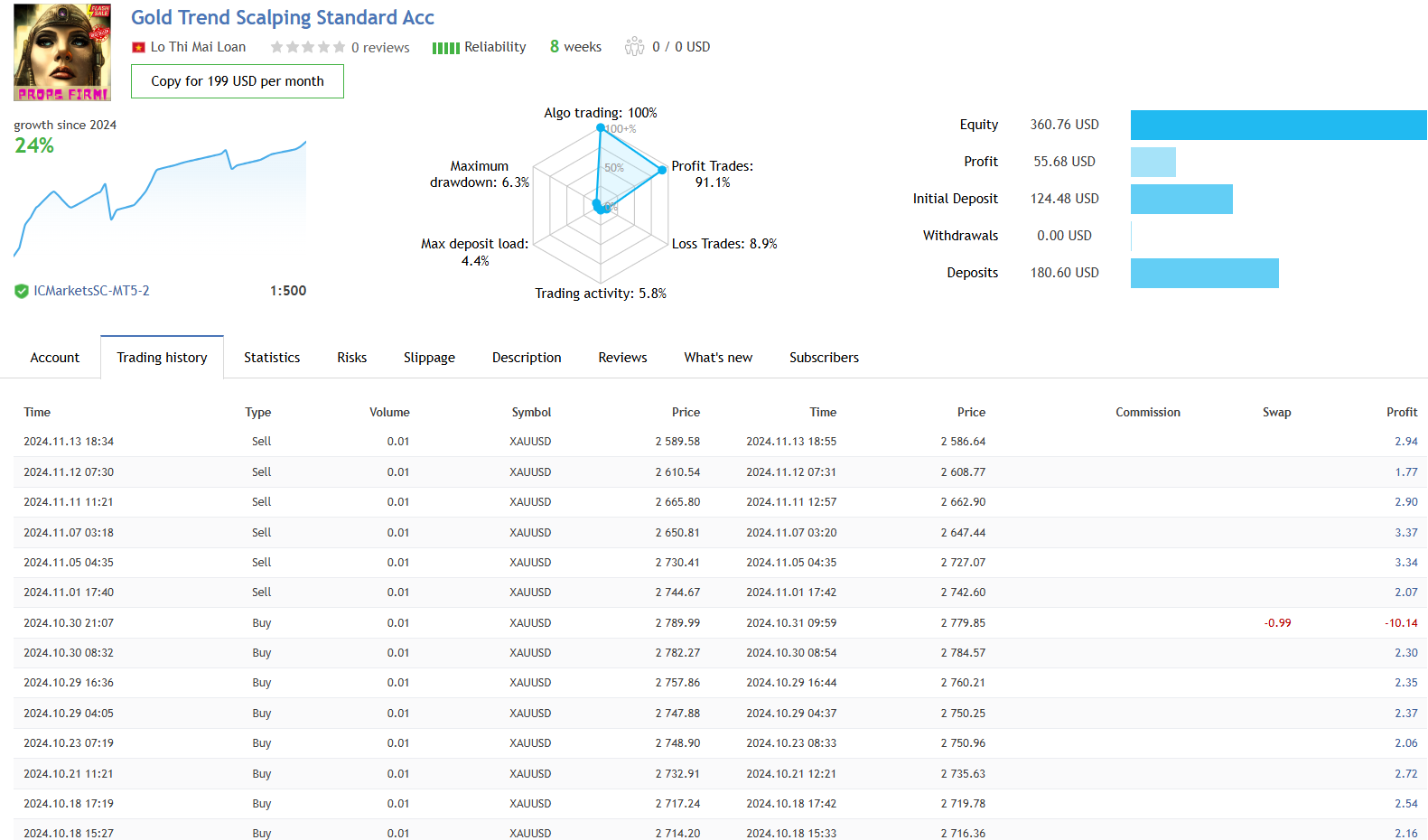
Task: Click the Profit light blue bar
Action: click(1153, 162)
